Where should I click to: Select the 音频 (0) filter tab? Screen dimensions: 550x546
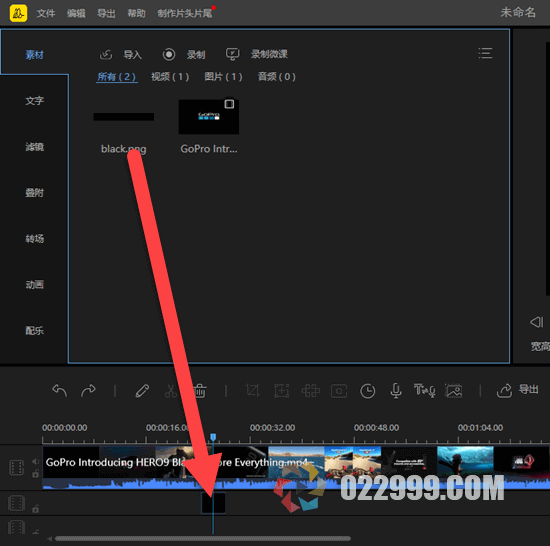(277, 77)
